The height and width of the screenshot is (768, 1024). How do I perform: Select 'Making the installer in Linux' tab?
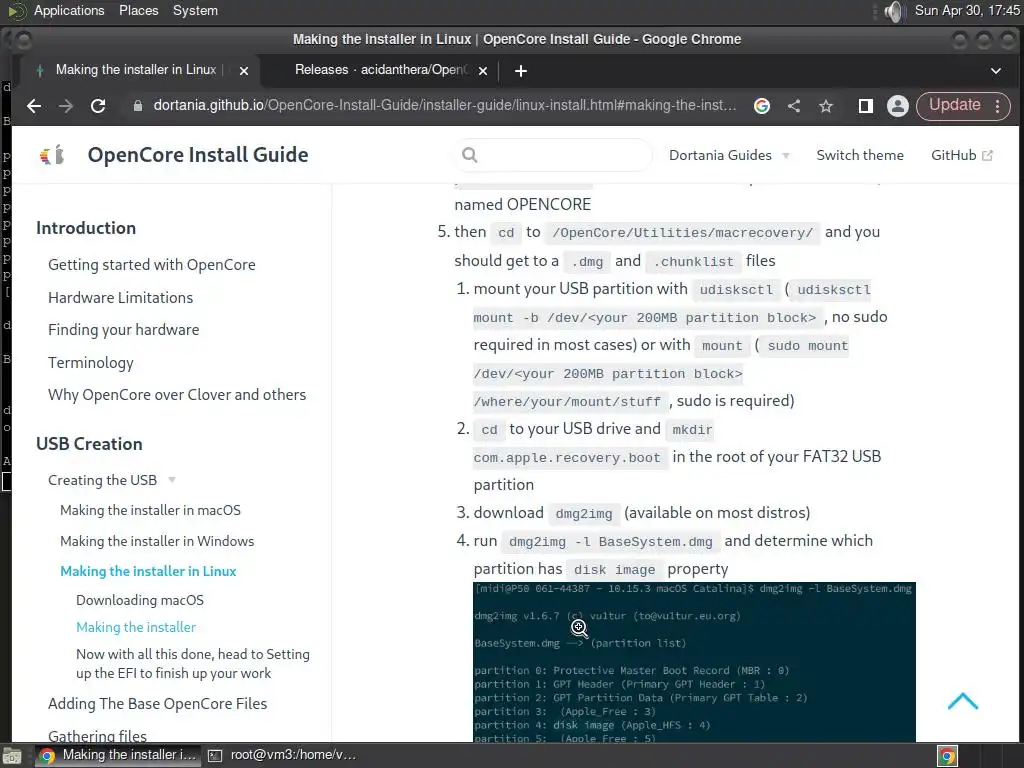pyautogui.click(x=136, y=70)
